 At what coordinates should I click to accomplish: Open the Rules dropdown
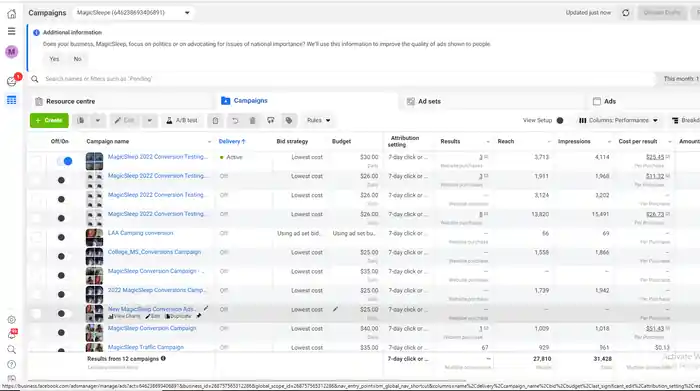point(319,121)
